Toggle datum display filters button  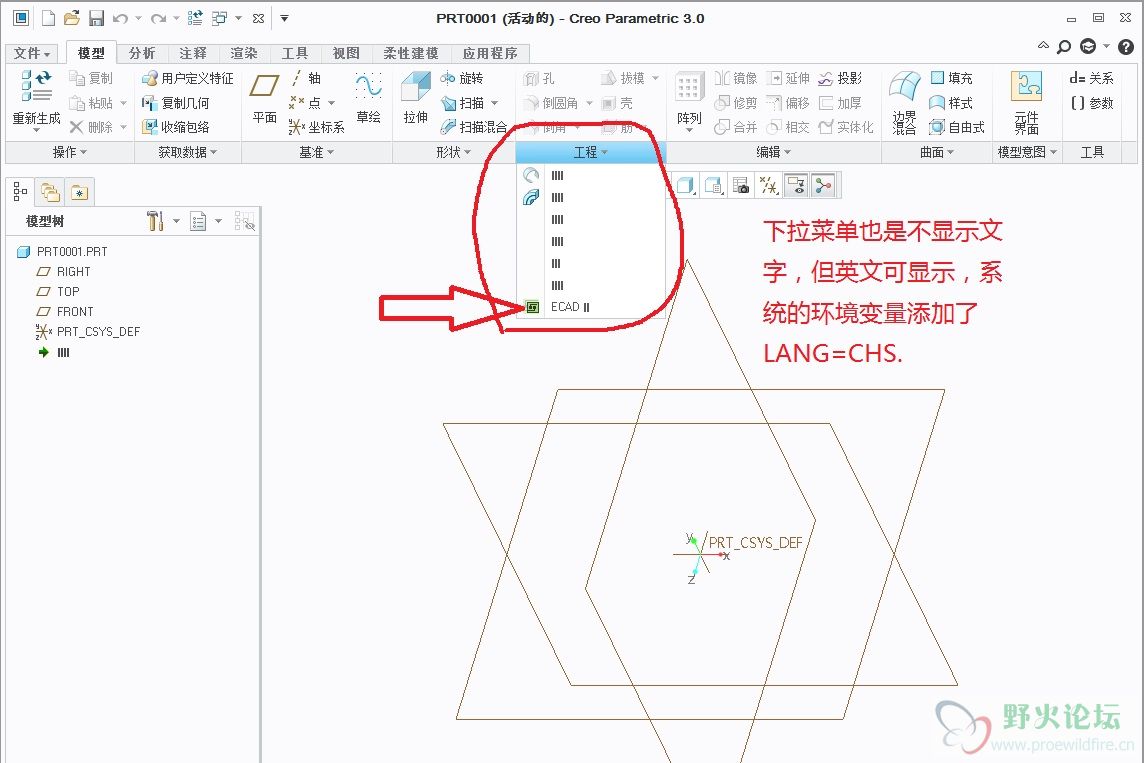click(769, 185)
